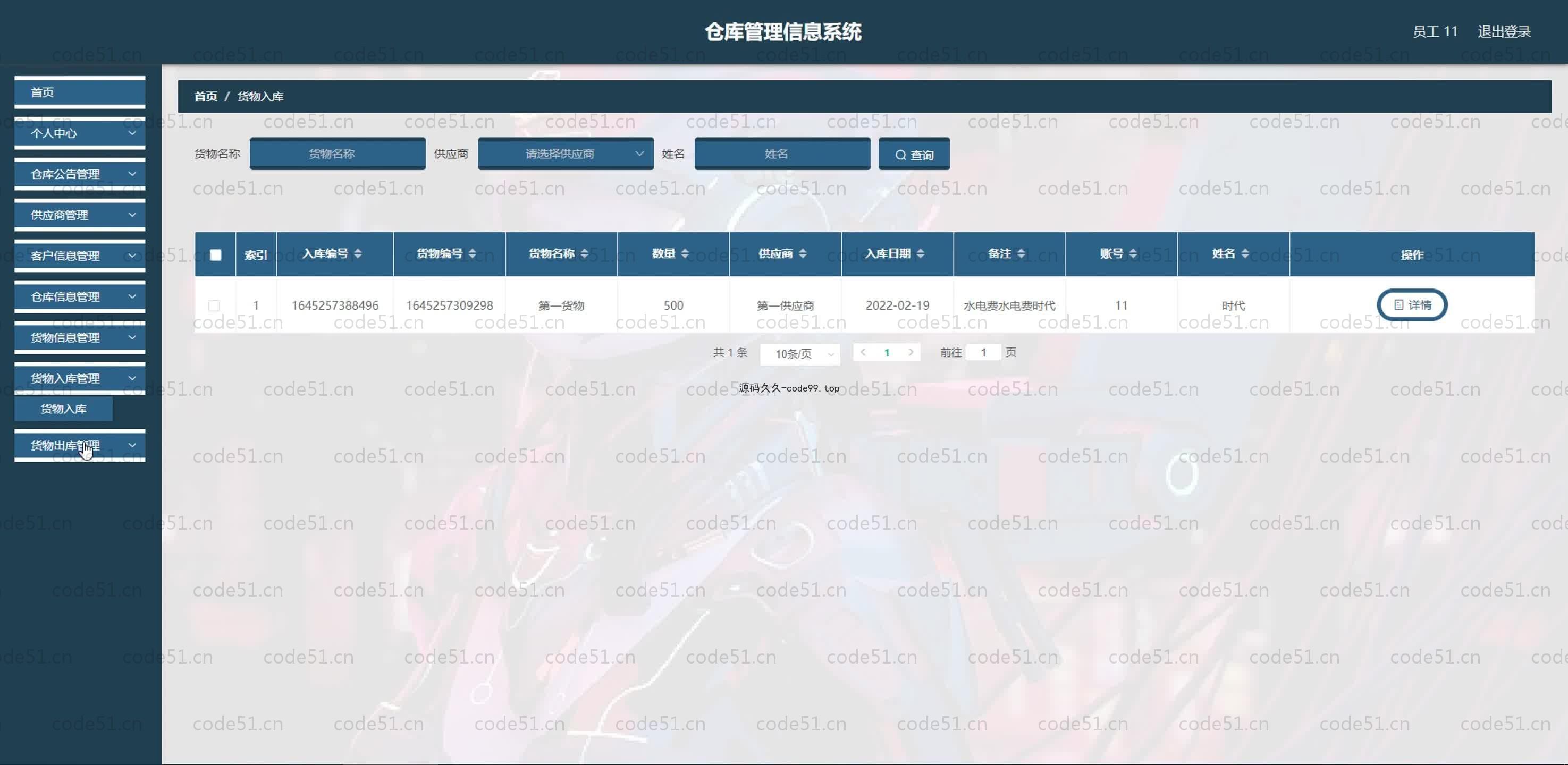Open 请选择供应商 dropdown
This screenshot has height=765, width=1568.
coord(566,154)
